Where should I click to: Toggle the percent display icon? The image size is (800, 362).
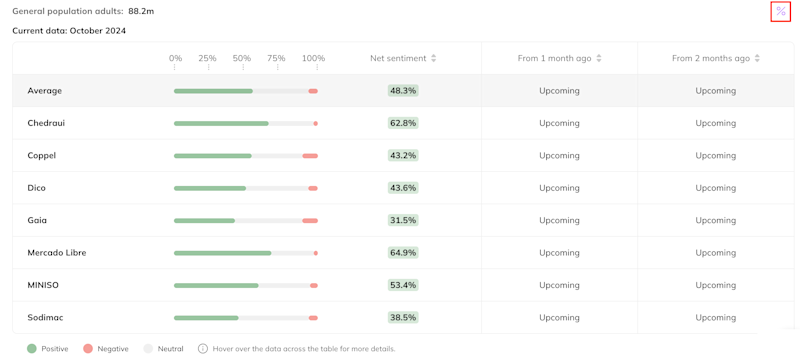(781, 11)
